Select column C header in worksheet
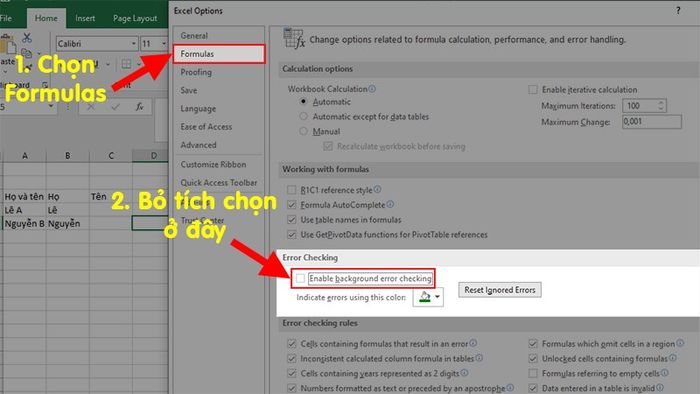 tap(111, 156)
